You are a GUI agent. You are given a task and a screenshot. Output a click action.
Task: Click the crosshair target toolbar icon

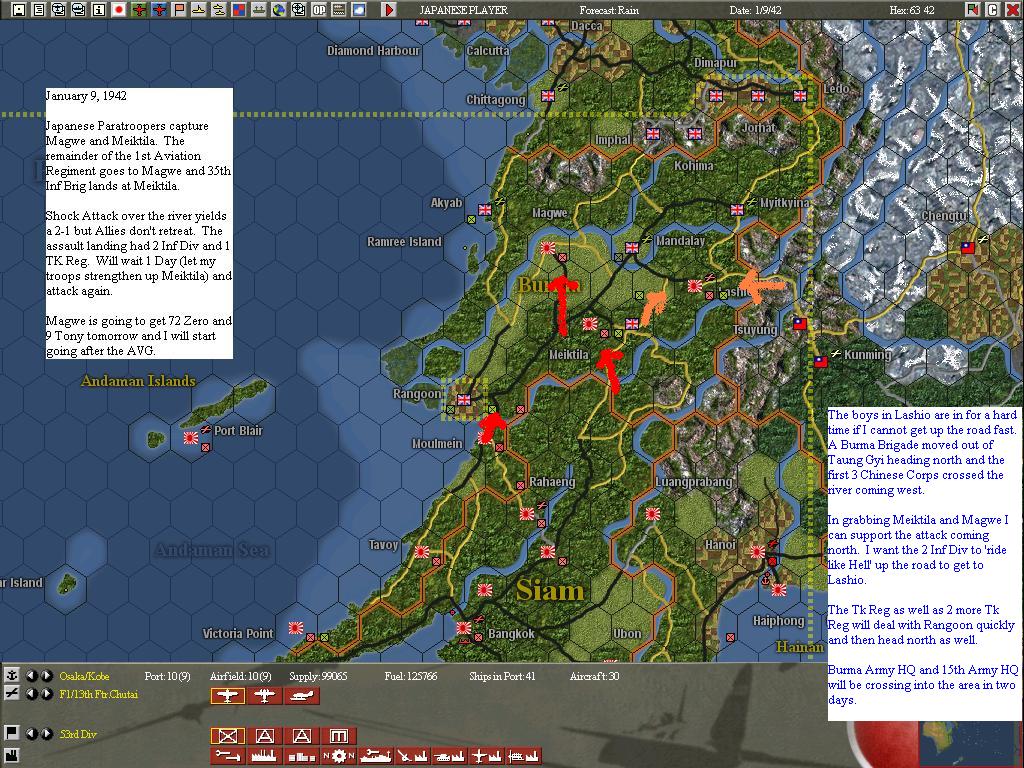298,10
